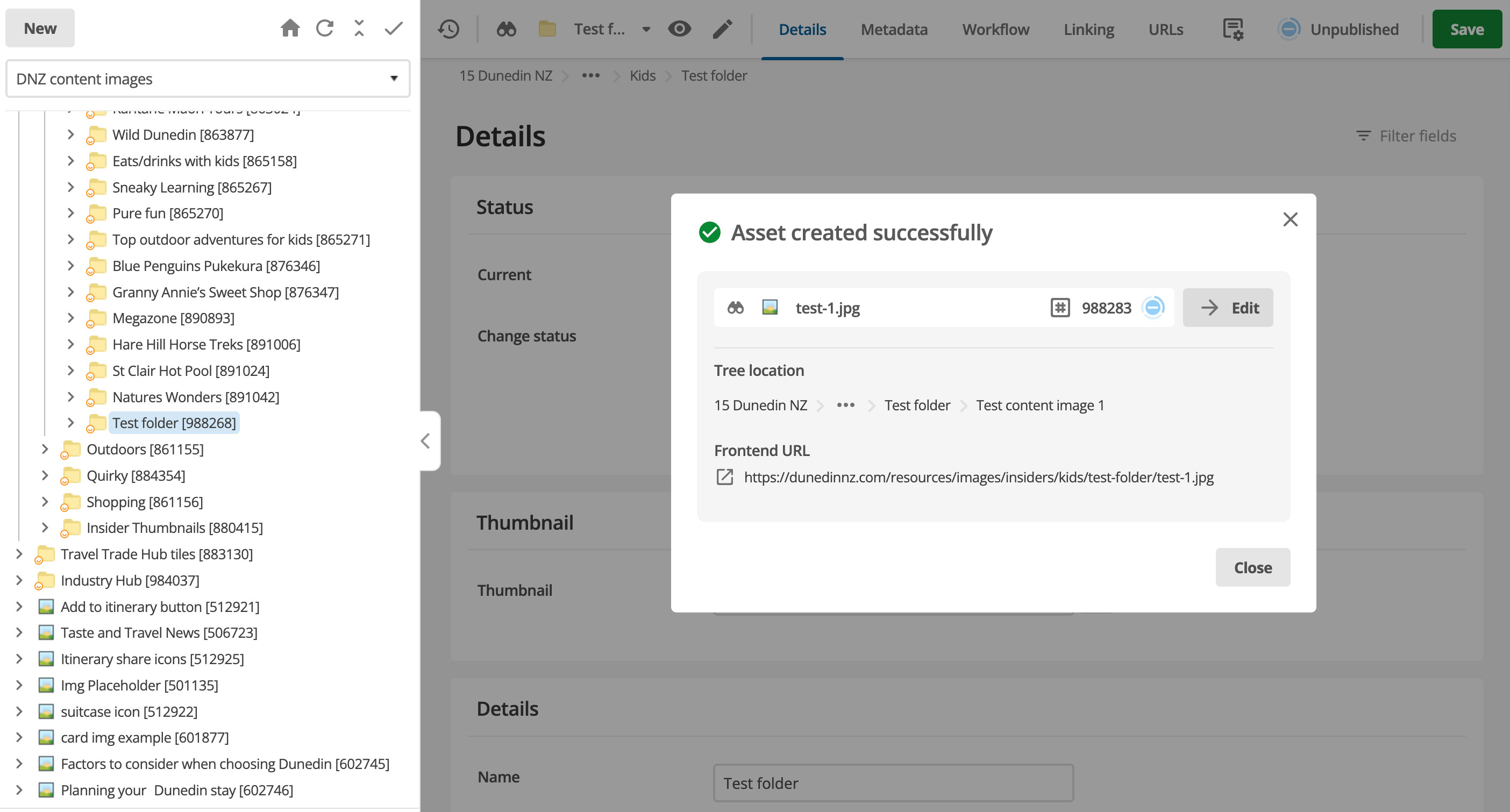This screenshot has width=1510, height=812.
Task: Expand the Sneaky Learning tree node
Action: 70,187
